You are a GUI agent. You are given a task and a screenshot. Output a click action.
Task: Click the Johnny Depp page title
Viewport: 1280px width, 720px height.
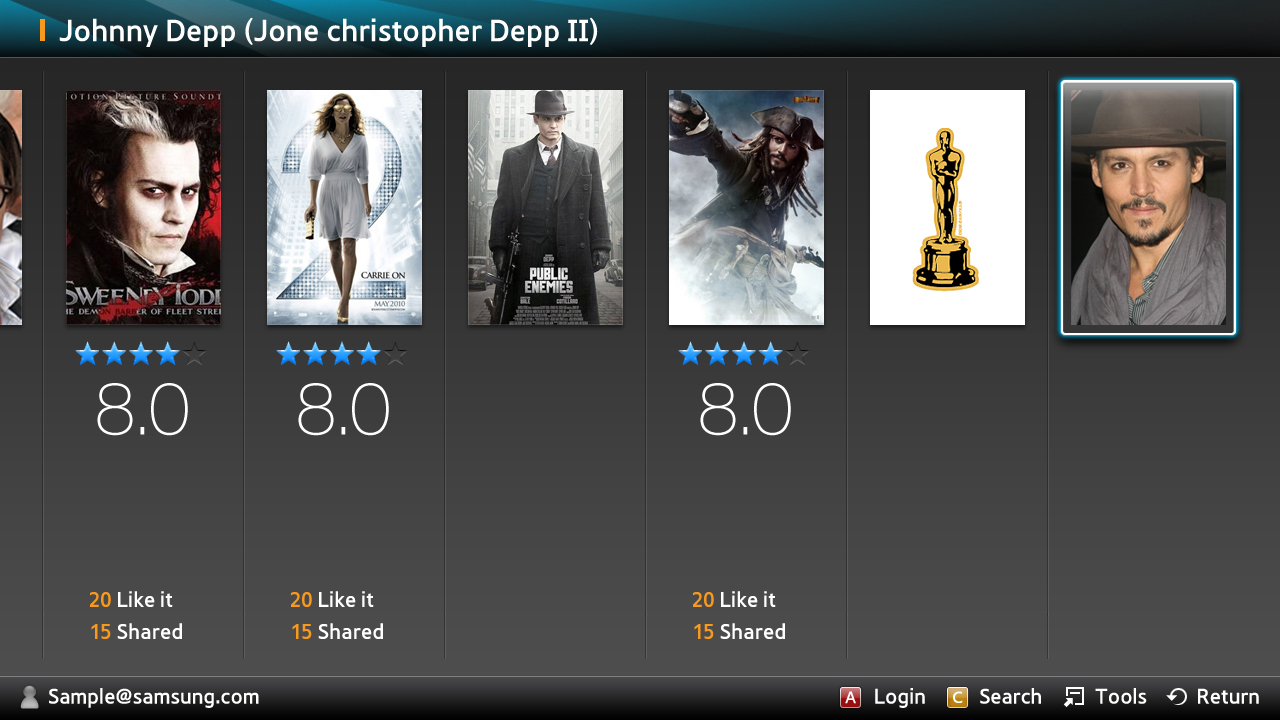tap(329, 31)
